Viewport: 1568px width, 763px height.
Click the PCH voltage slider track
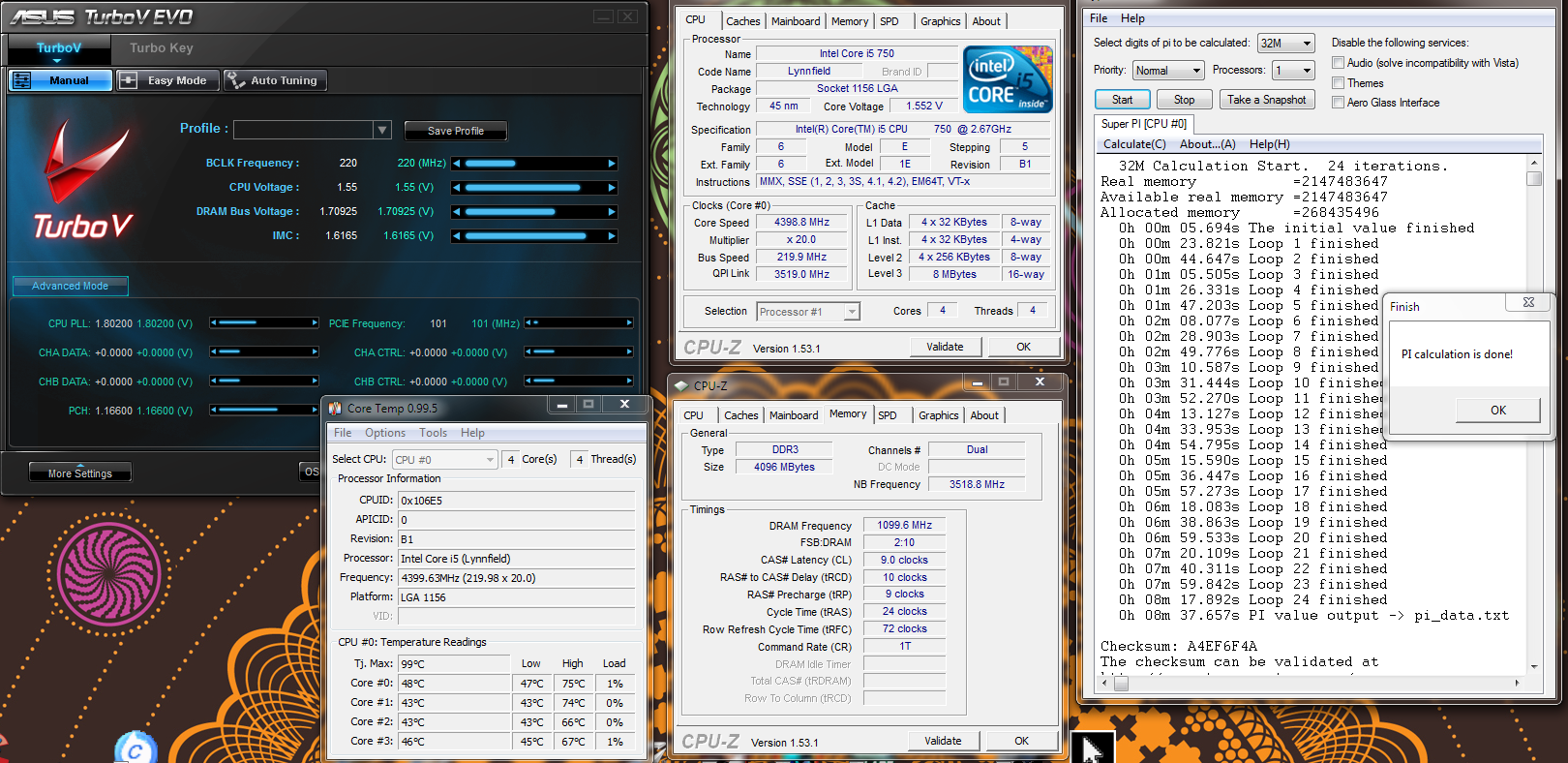click(x=264, y=411)
